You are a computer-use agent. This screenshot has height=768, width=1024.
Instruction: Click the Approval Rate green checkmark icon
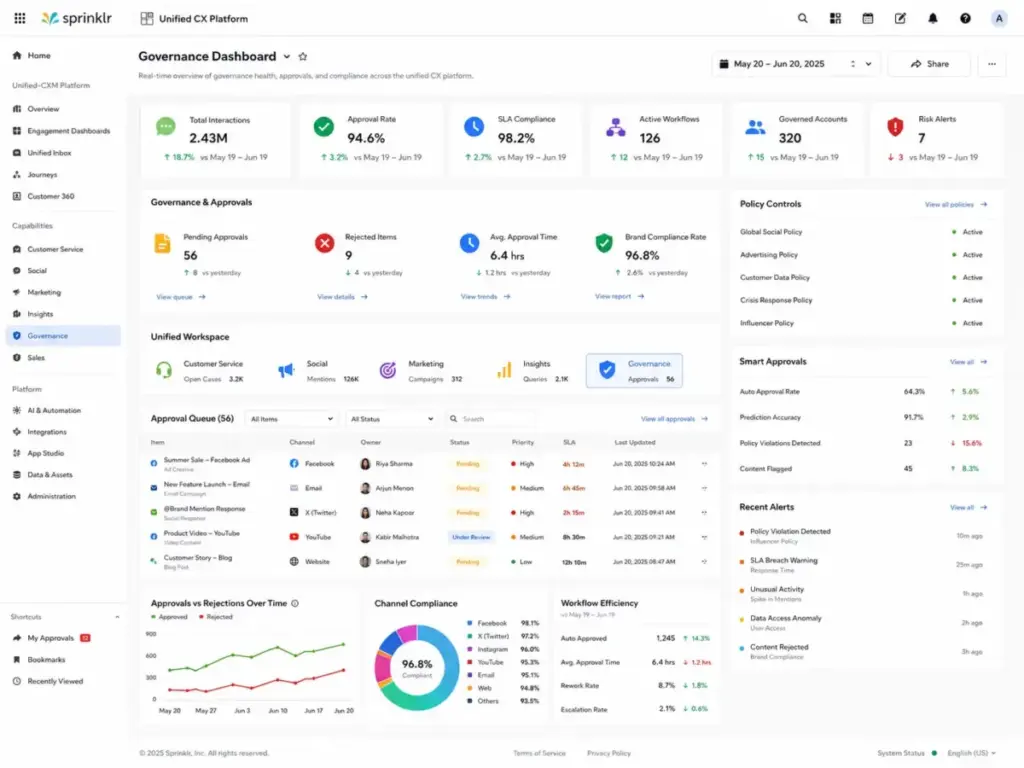(x=323, y=126)
